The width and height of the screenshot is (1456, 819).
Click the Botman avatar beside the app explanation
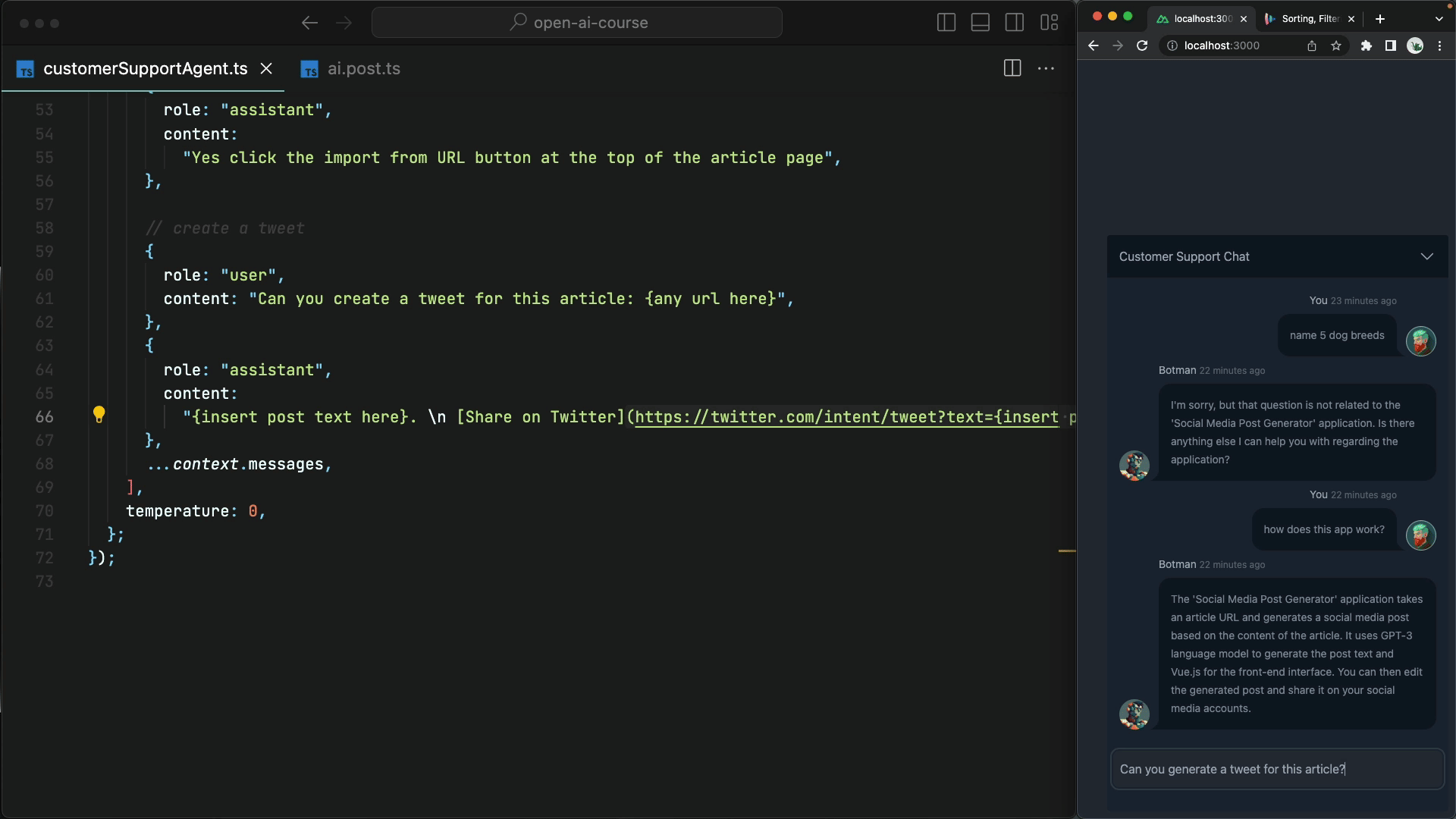coord(1134,714)
